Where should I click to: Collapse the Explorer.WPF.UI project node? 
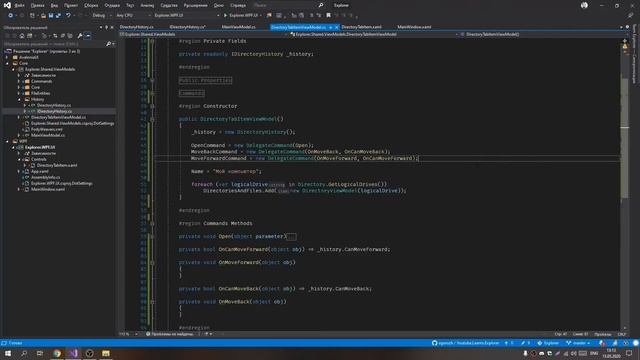(x=13, y=147)
